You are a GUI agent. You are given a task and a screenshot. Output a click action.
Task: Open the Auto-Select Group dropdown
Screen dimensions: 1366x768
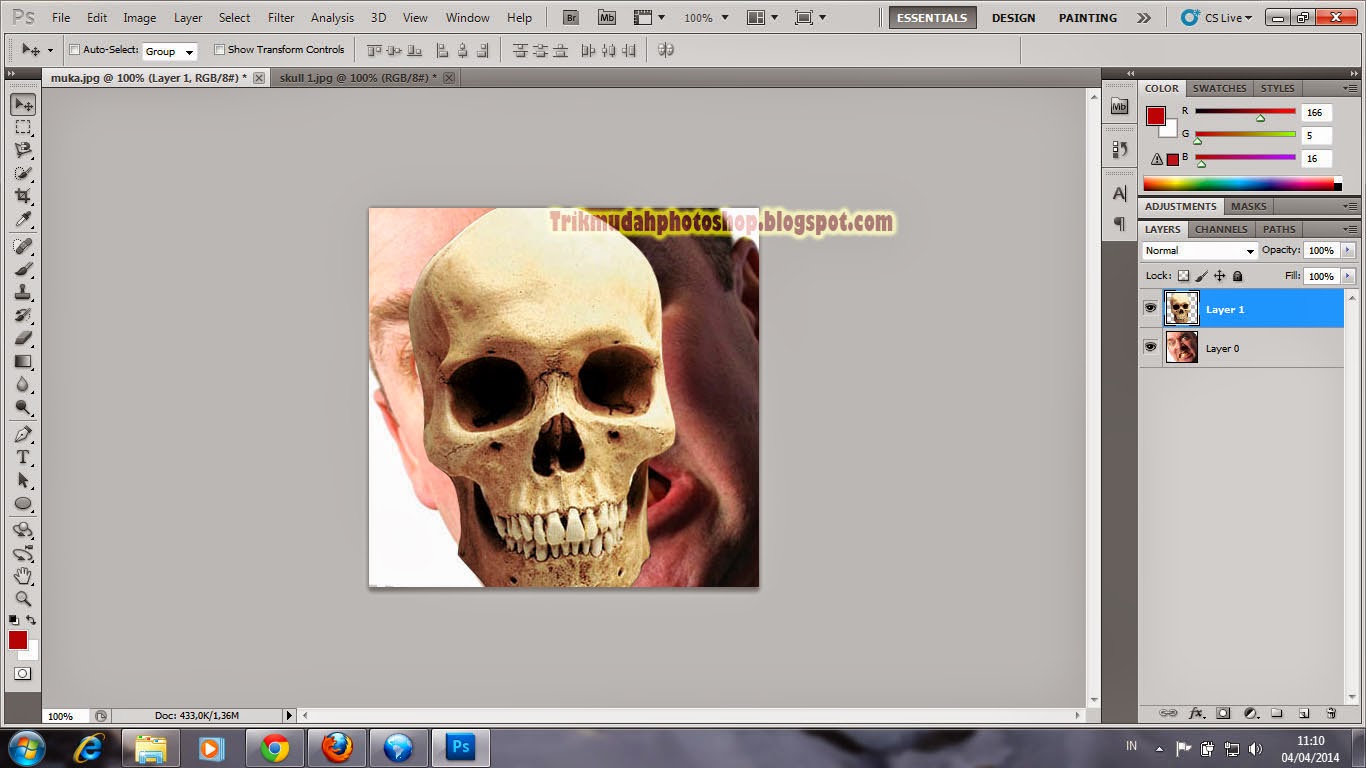pos(170,51)
